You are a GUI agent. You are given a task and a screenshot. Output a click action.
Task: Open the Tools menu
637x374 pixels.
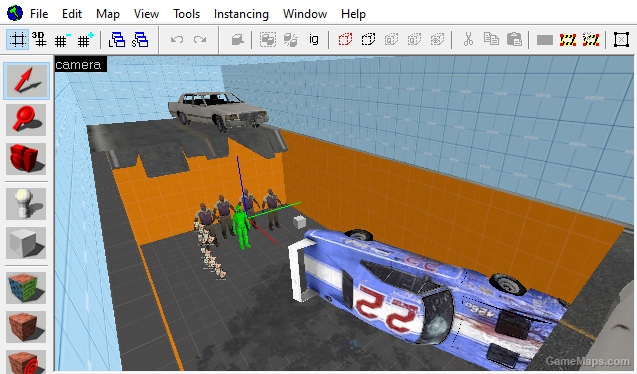click(186, 14)
